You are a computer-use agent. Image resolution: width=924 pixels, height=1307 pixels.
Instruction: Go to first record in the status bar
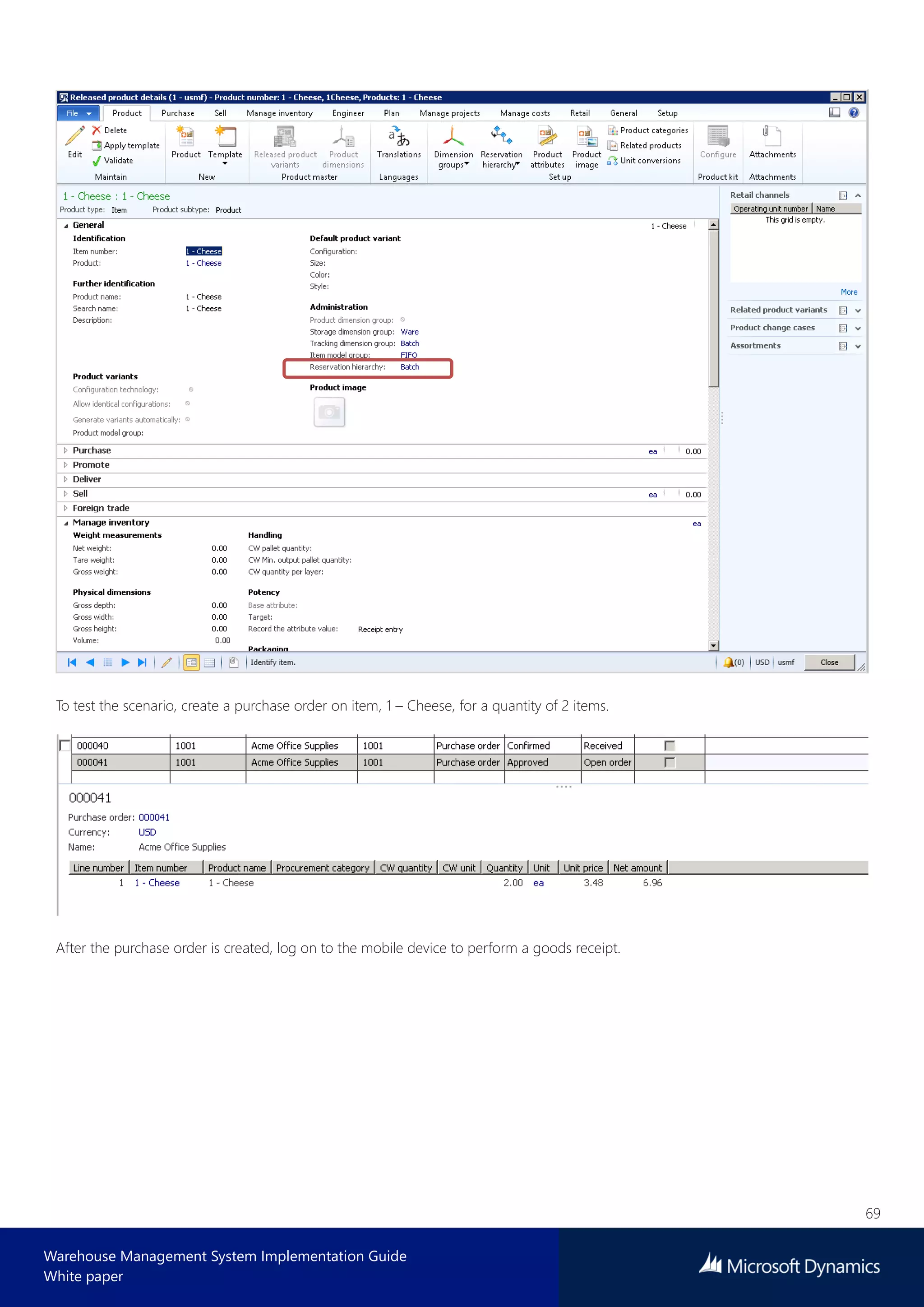(72, 663)
